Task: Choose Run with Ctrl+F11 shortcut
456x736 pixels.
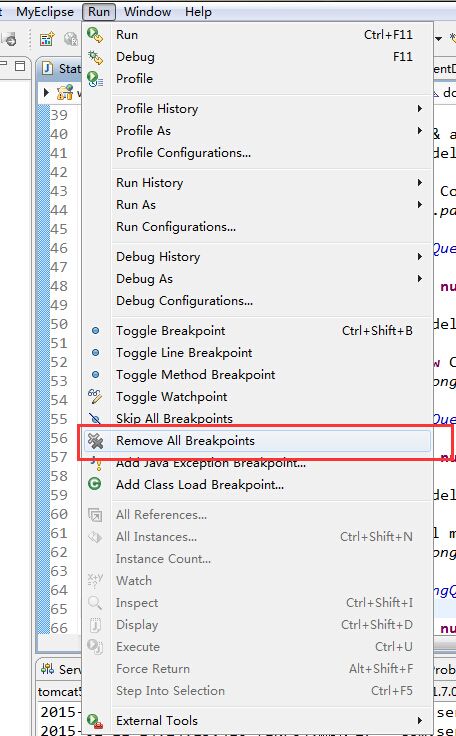Action: 257,35
